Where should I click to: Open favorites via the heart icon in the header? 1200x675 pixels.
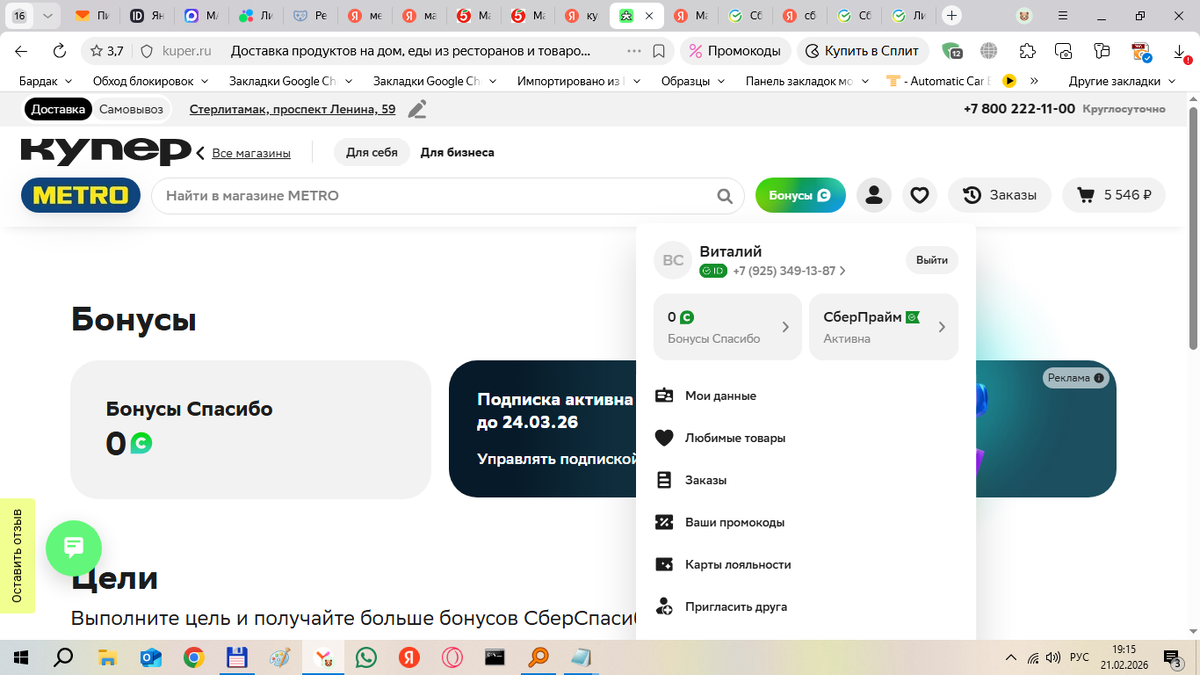[x=919, y=195]
